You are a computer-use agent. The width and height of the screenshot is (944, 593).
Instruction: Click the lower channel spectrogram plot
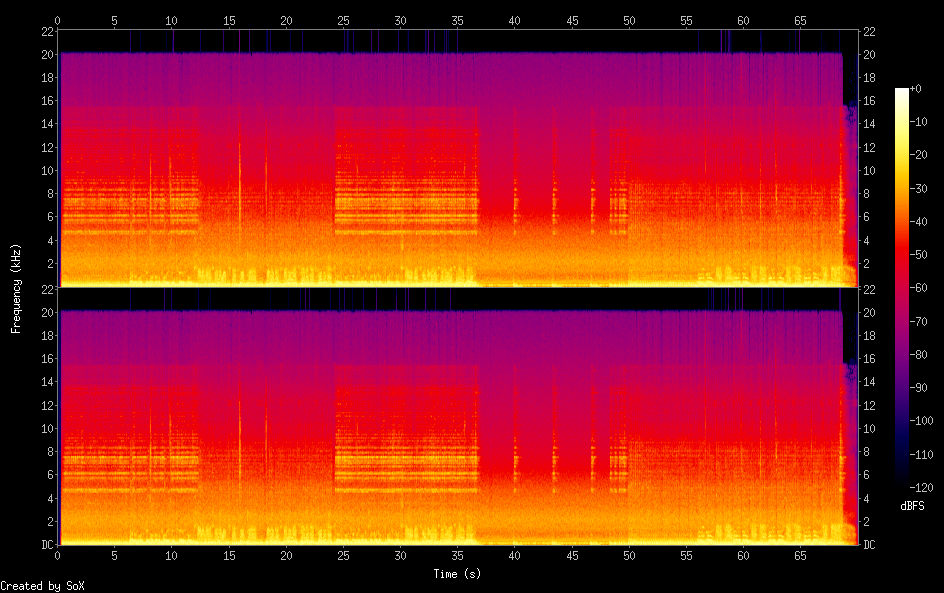[x=458, y=417]
